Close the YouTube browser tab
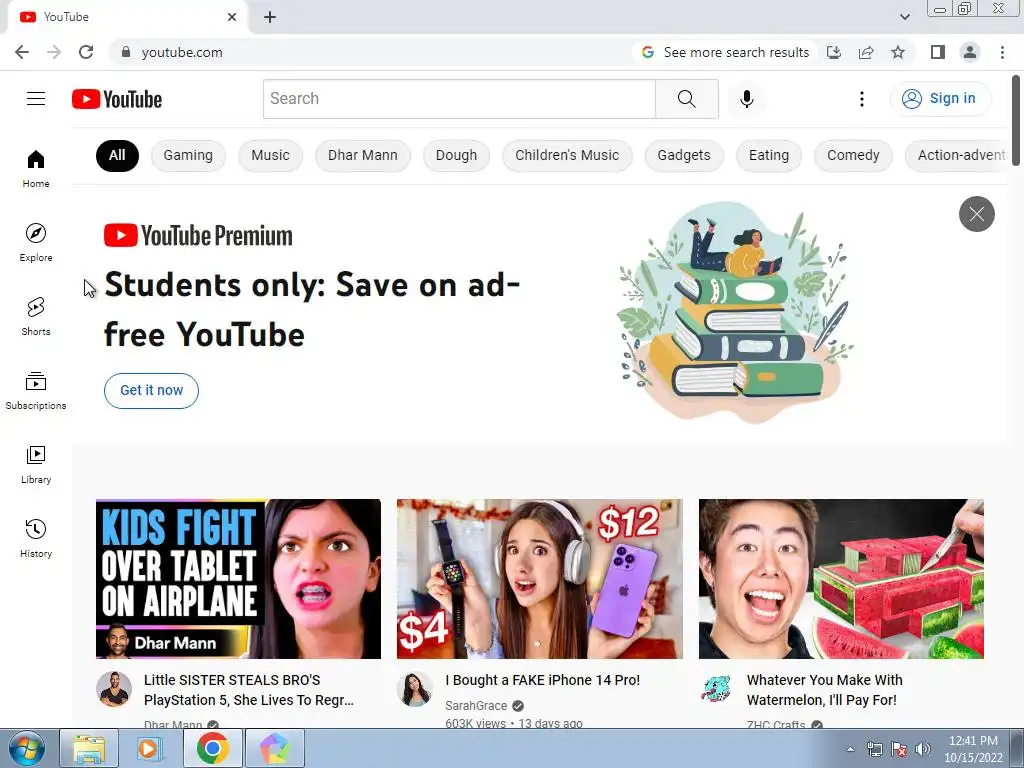Image resolution: width=1024 pixels, height=768 pixels. click(231, 17)
